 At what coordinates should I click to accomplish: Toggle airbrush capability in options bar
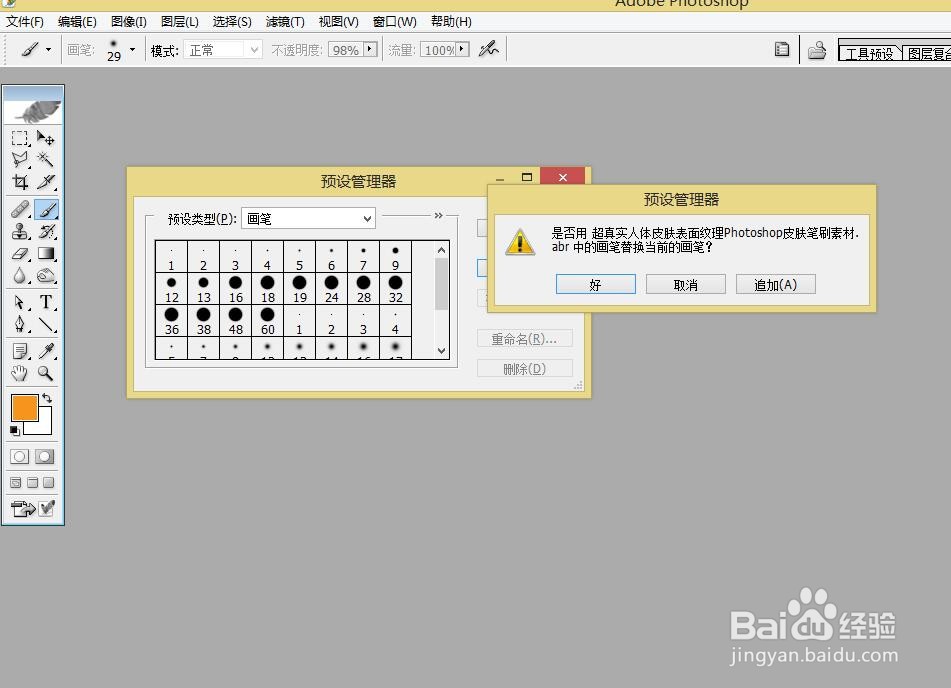point(489,49)
